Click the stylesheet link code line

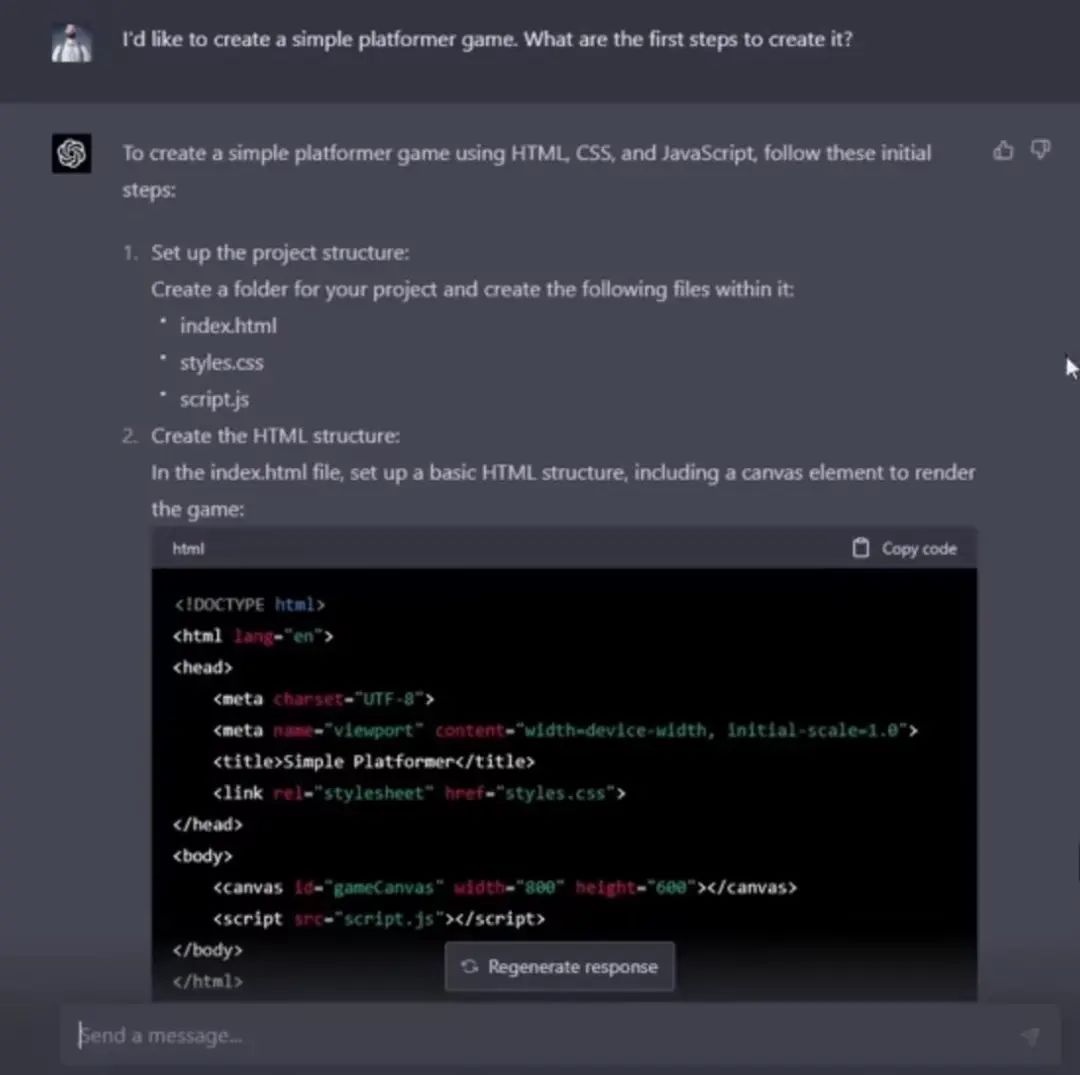418,793
